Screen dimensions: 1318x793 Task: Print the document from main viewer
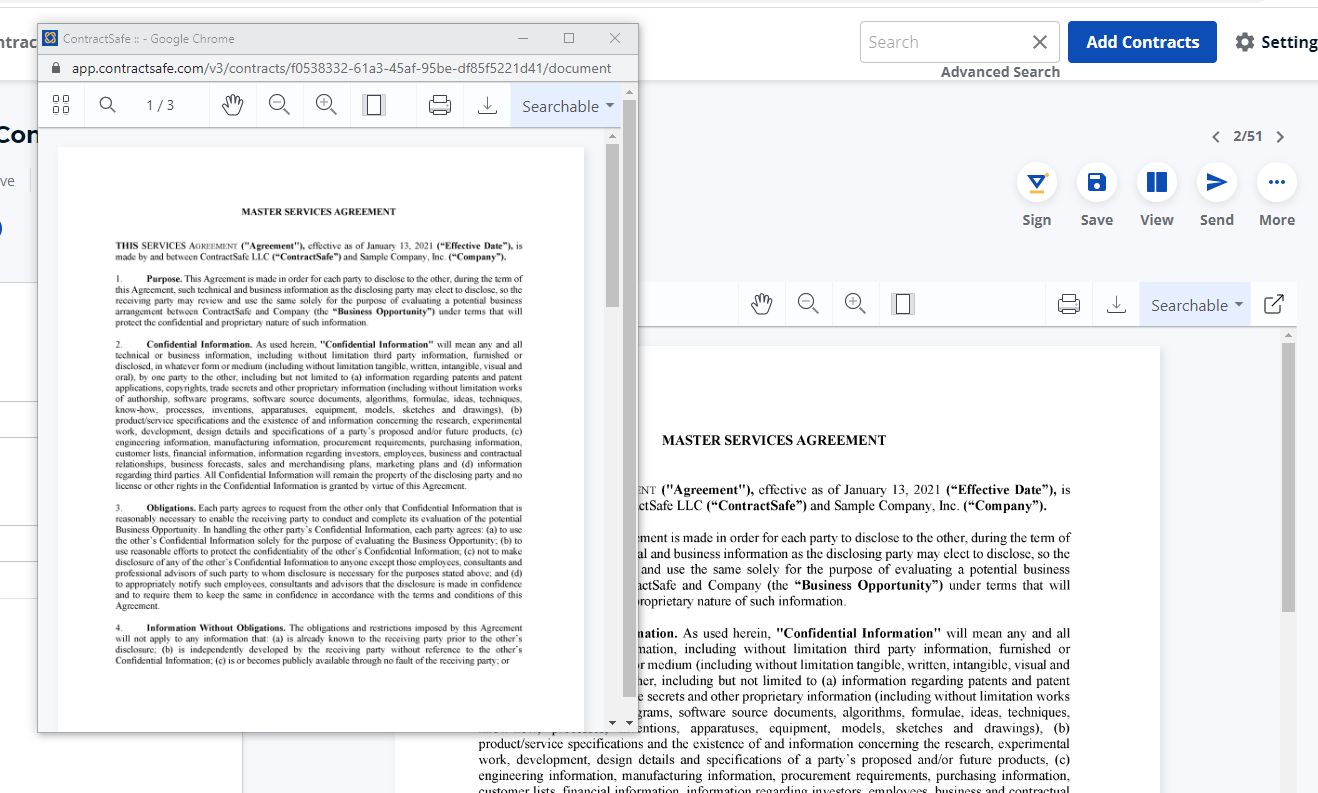(x=1069, y=304)
